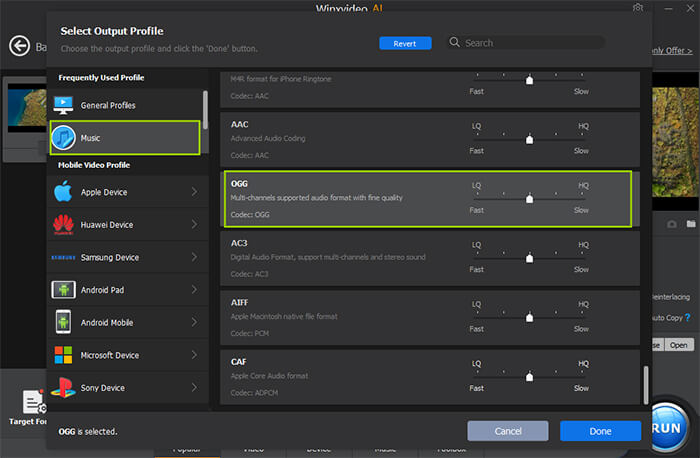Adjust the AAC quality slider handle

[529, 139]
